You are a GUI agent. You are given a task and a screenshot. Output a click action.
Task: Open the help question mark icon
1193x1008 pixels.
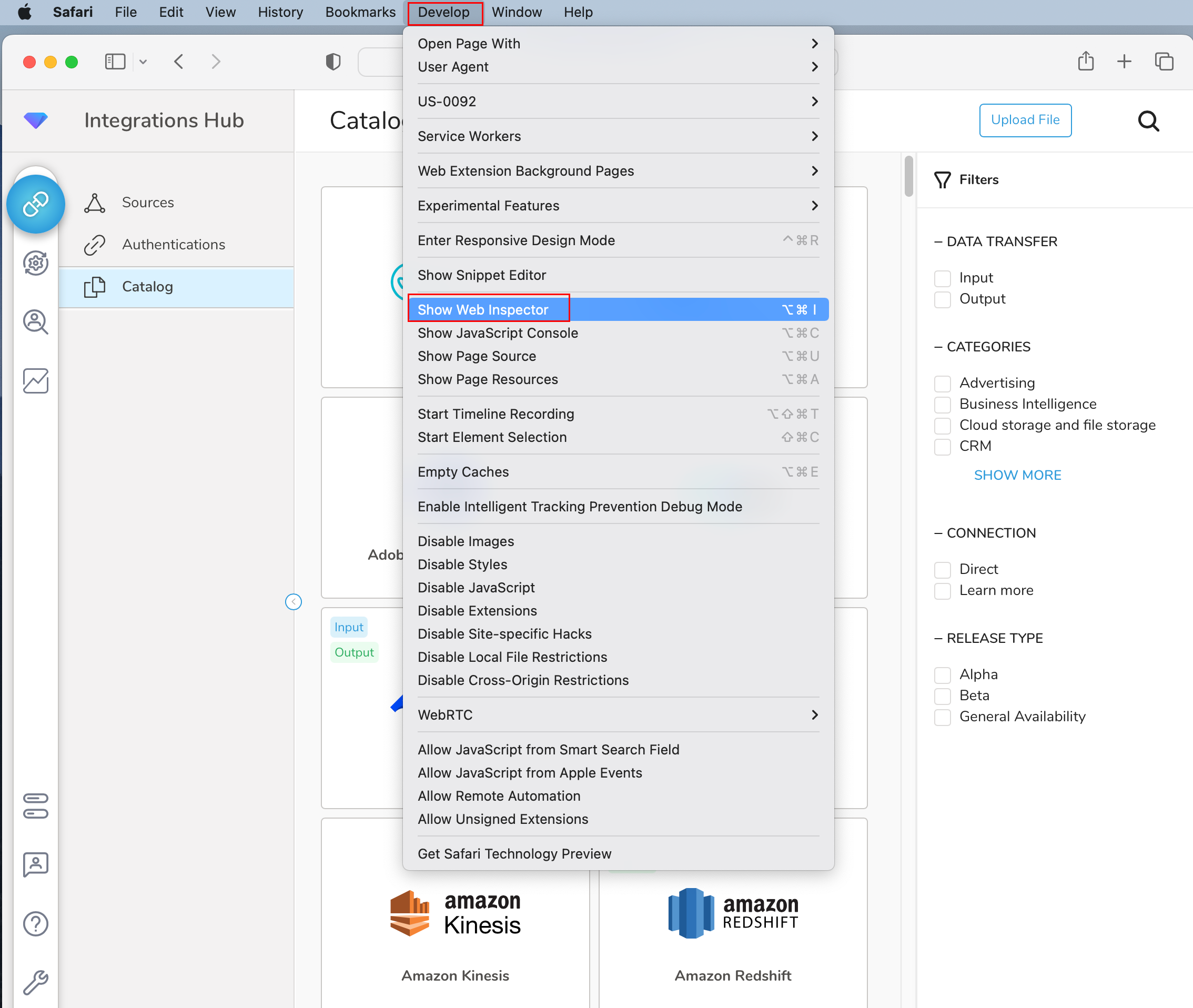(x=35, y=923)
